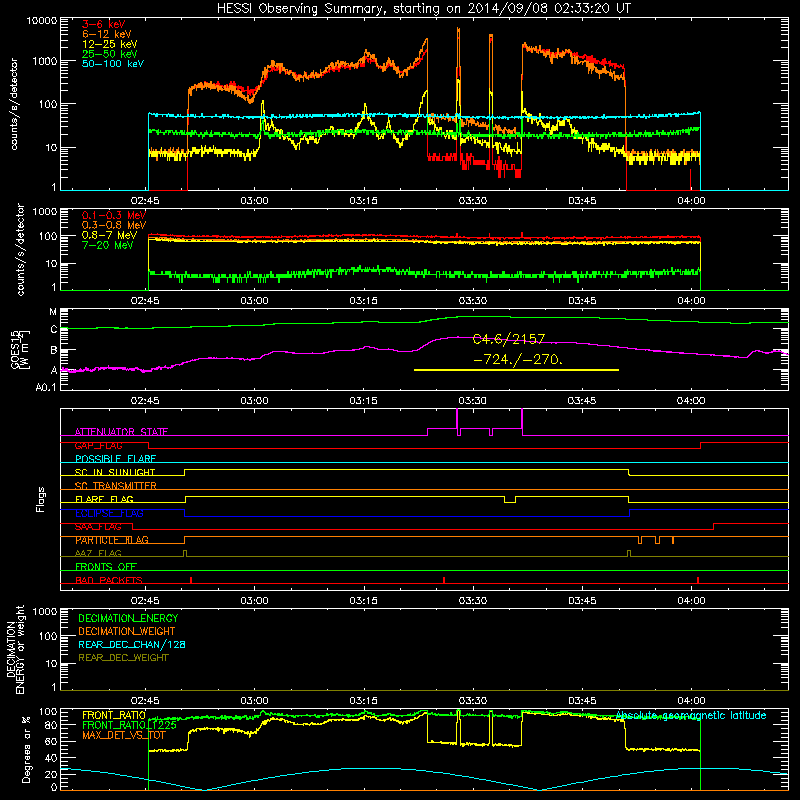Select the 6-12 keV legend label
Screen dimensions: 800x800
(x=107, y=34)
